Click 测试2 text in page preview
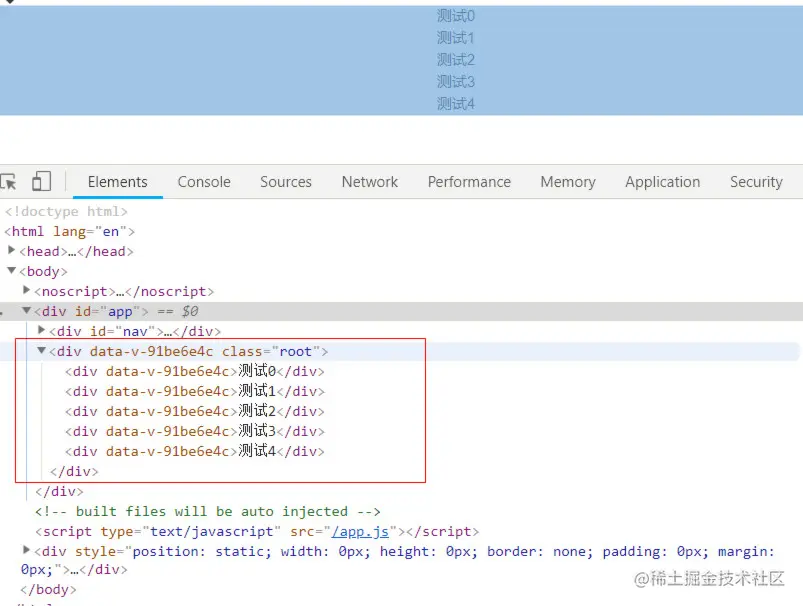 [456, 60]
